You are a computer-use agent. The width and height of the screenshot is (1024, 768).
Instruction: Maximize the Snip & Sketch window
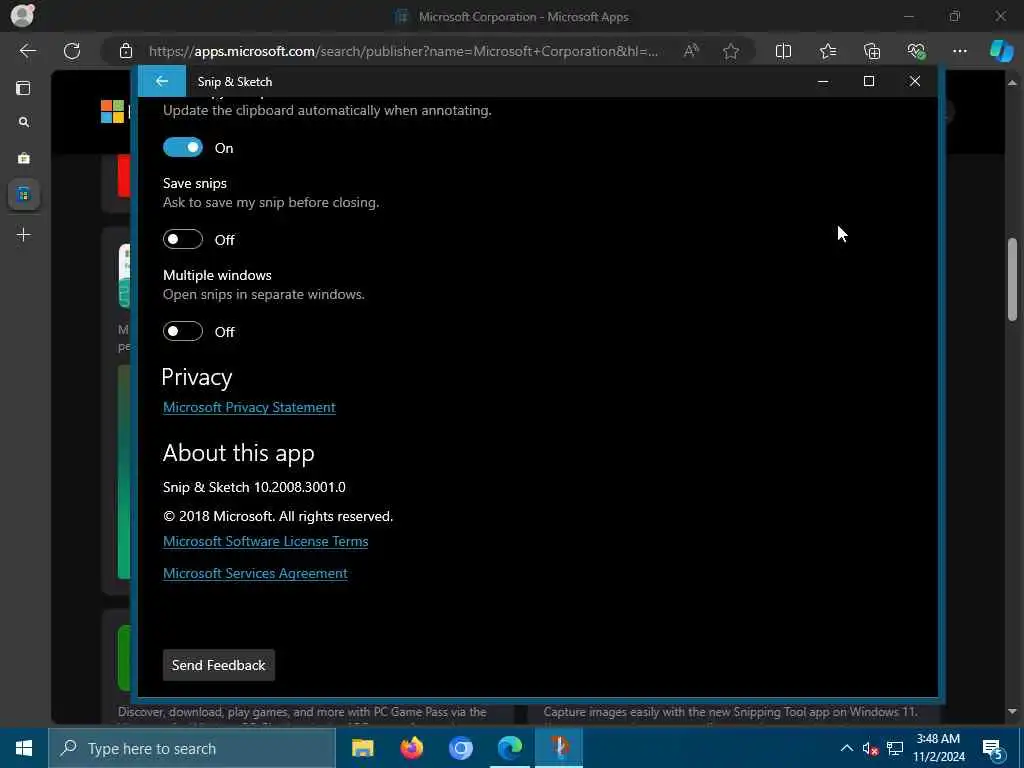(x=869, y=81)
